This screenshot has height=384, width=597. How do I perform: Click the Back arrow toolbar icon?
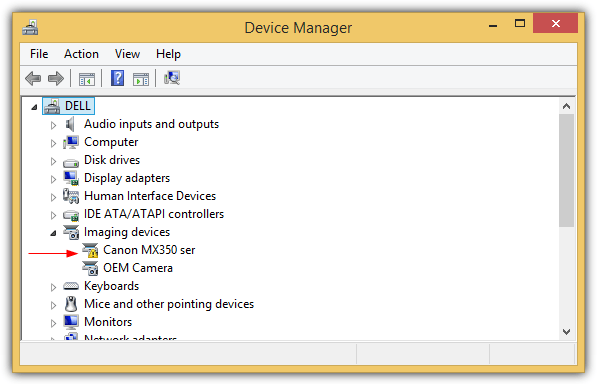point(33,79)
